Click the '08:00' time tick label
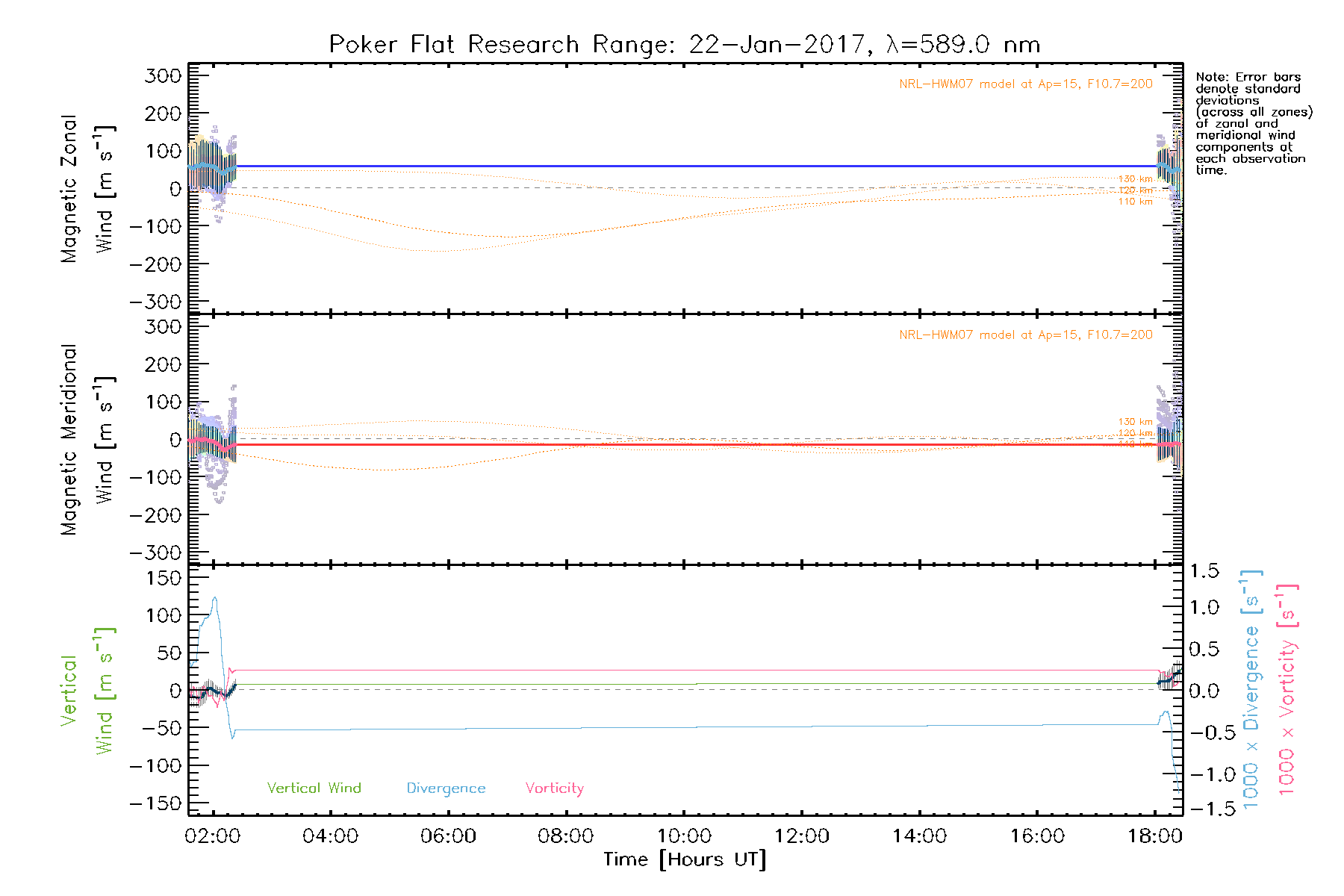Screen dimensions: 1344x896 click(x=566, y=836)
